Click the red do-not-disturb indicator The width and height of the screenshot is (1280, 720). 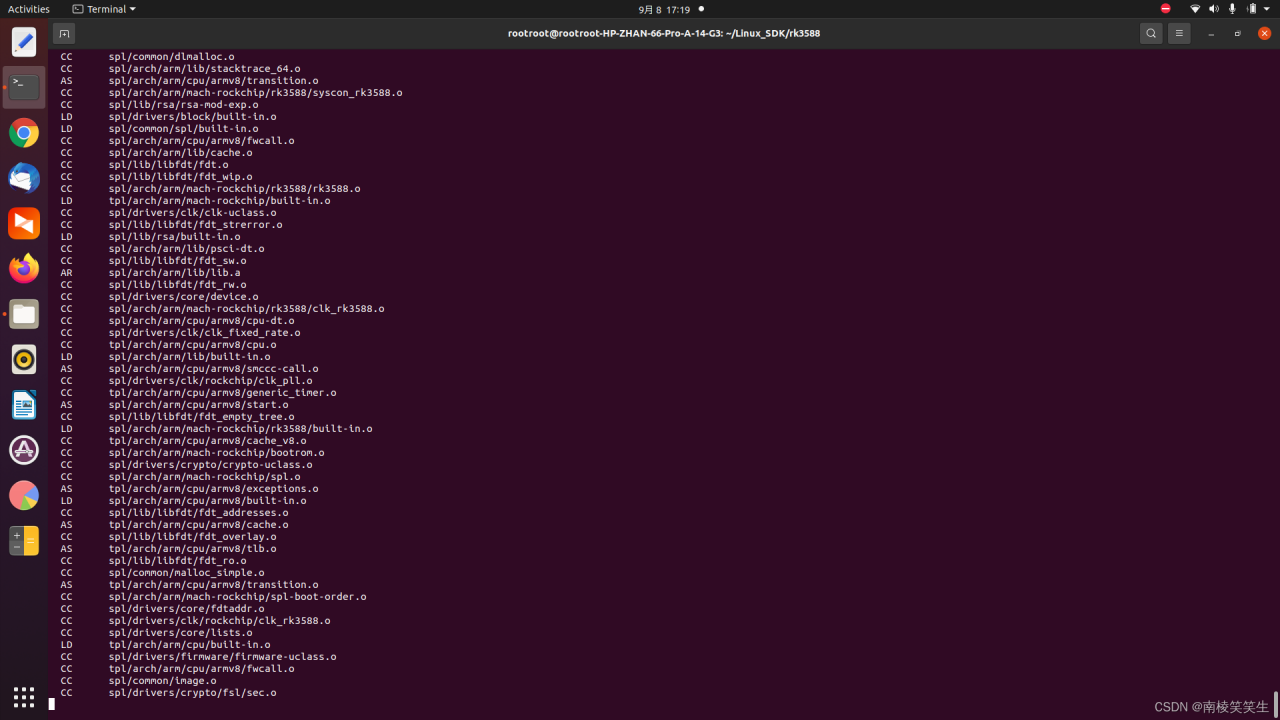tap(1165, 9)
